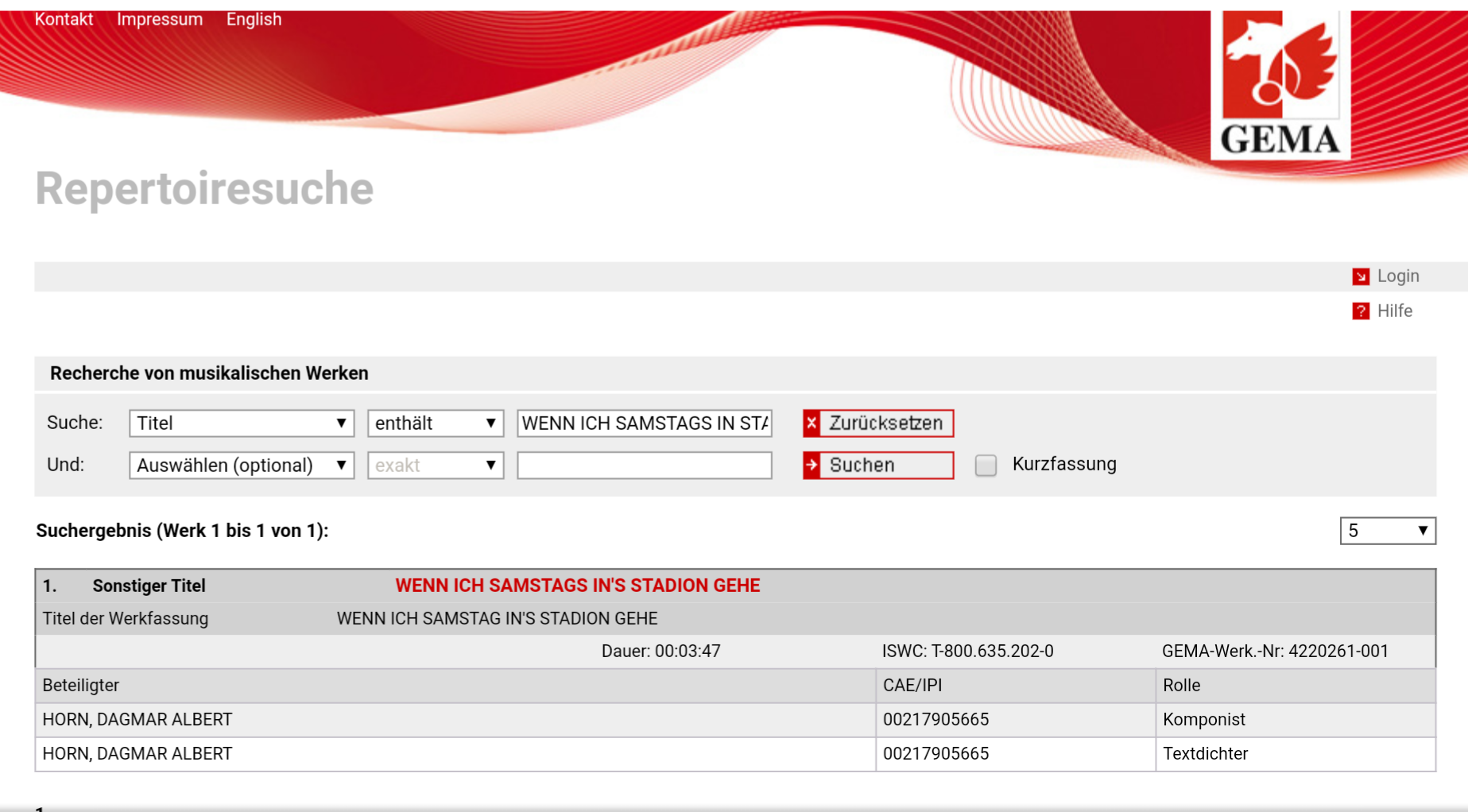
Task: Open the Hilfe link text
Action: [1395, 311]
